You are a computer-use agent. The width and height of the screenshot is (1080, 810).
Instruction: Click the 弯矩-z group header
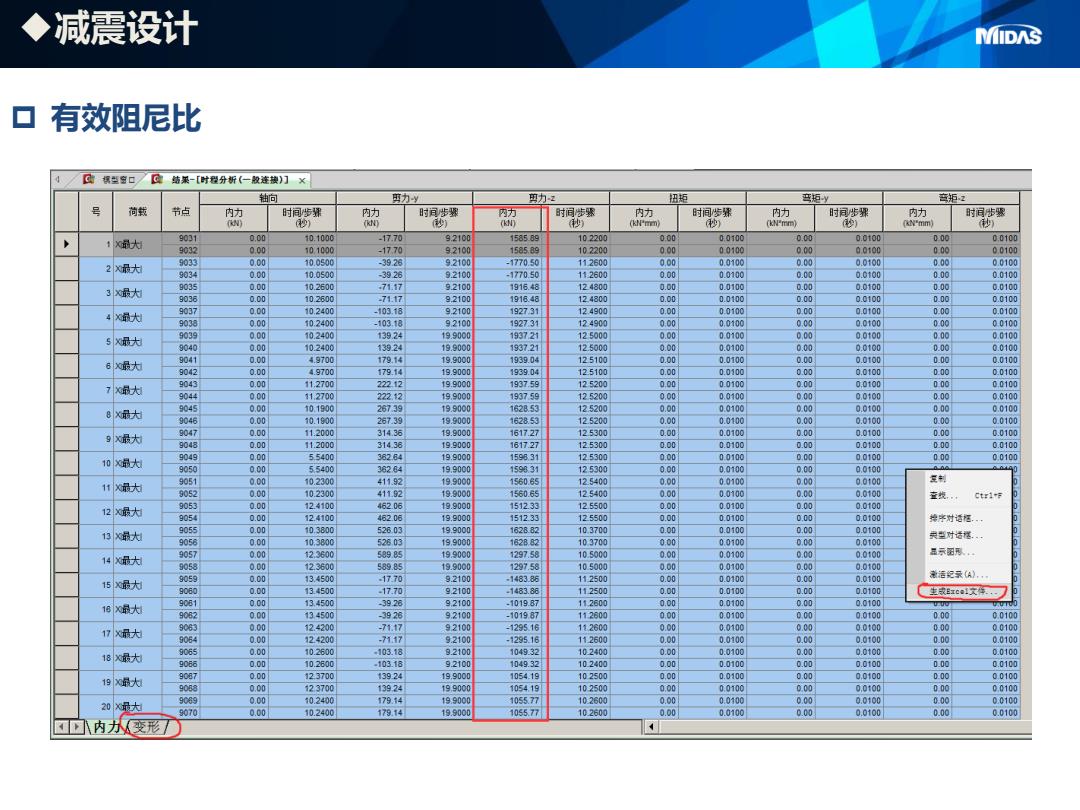coord(952,198)
